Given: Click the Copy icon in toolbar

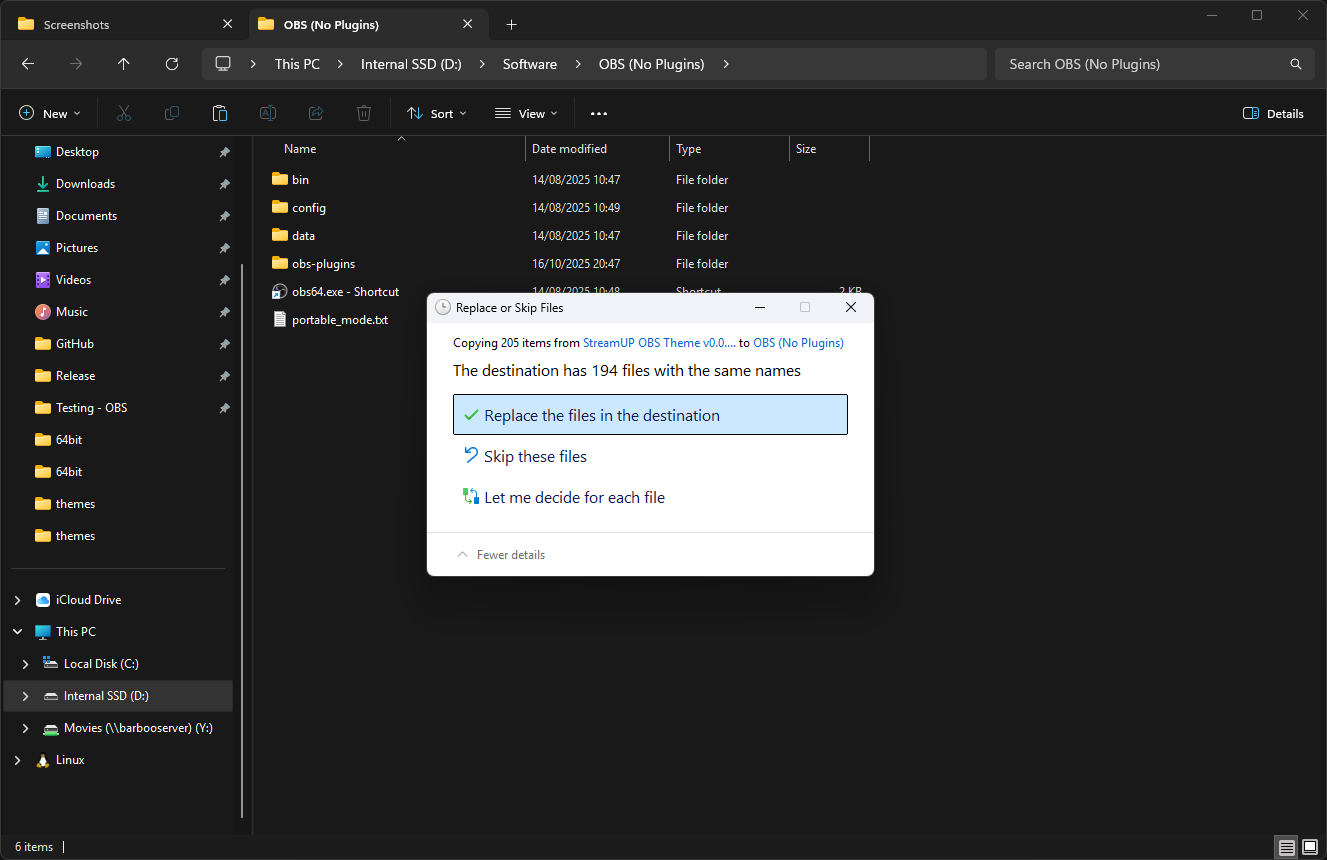Looking at the screenshot, I should [172, 113].
